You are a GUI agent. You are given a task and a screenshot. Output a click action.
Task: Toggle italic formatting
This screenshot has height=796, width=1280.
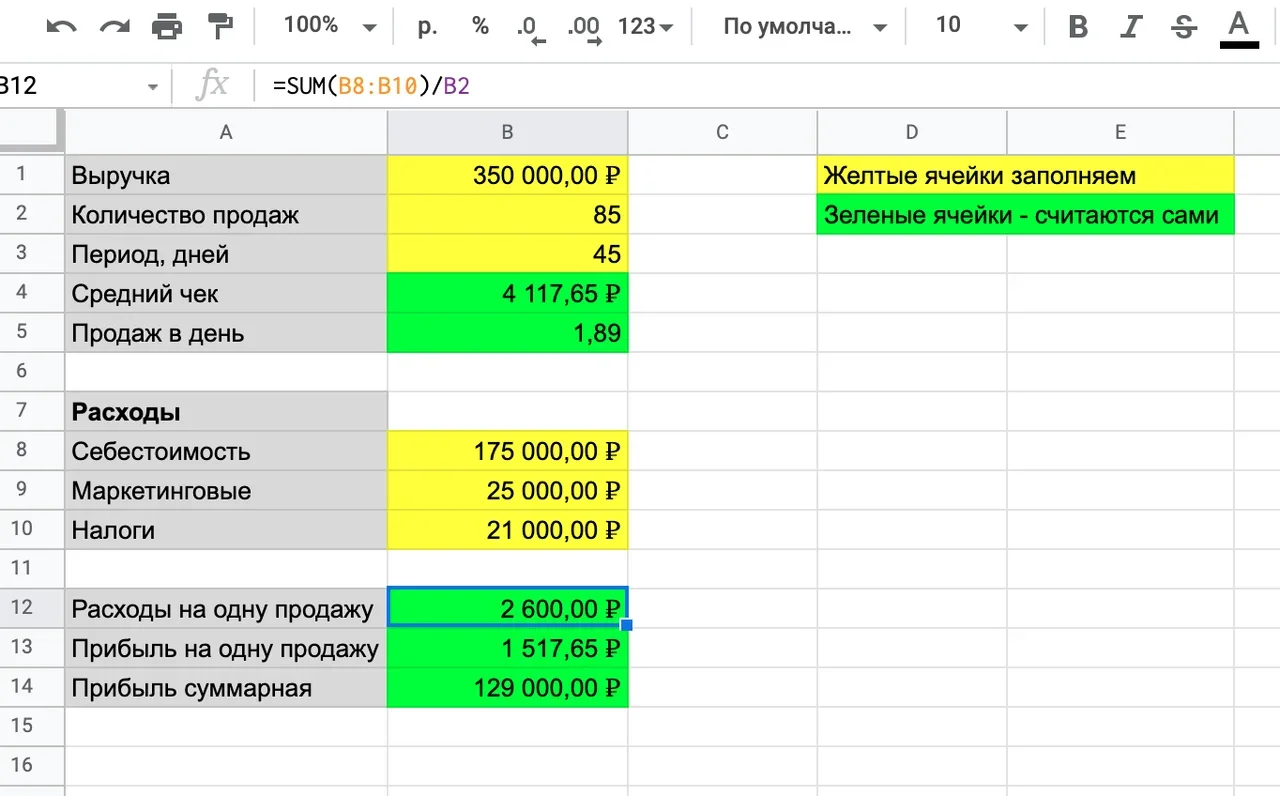click(1131, 27)
